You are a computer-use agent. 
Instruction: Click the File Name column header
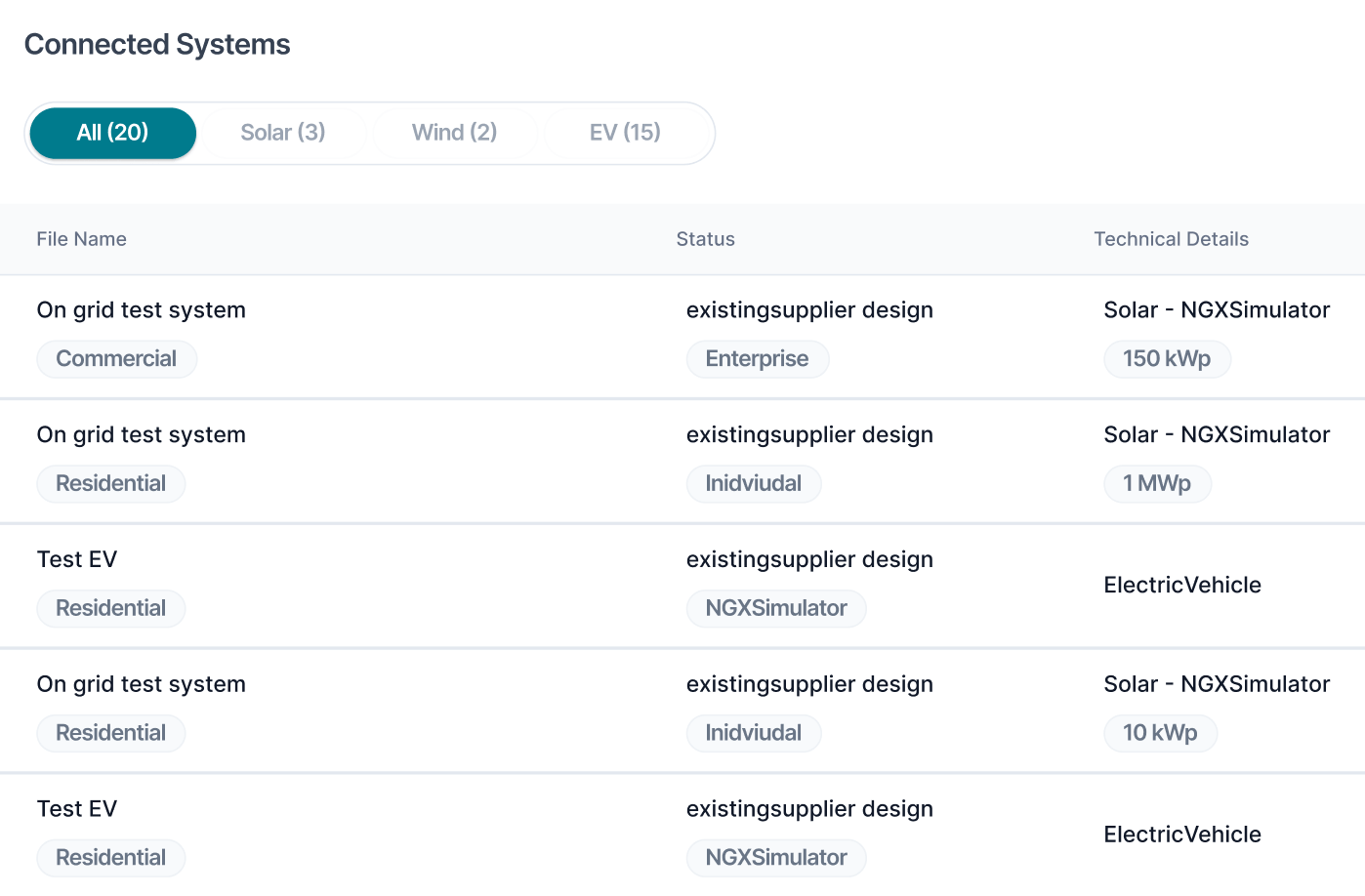click(x=82, y=239)
